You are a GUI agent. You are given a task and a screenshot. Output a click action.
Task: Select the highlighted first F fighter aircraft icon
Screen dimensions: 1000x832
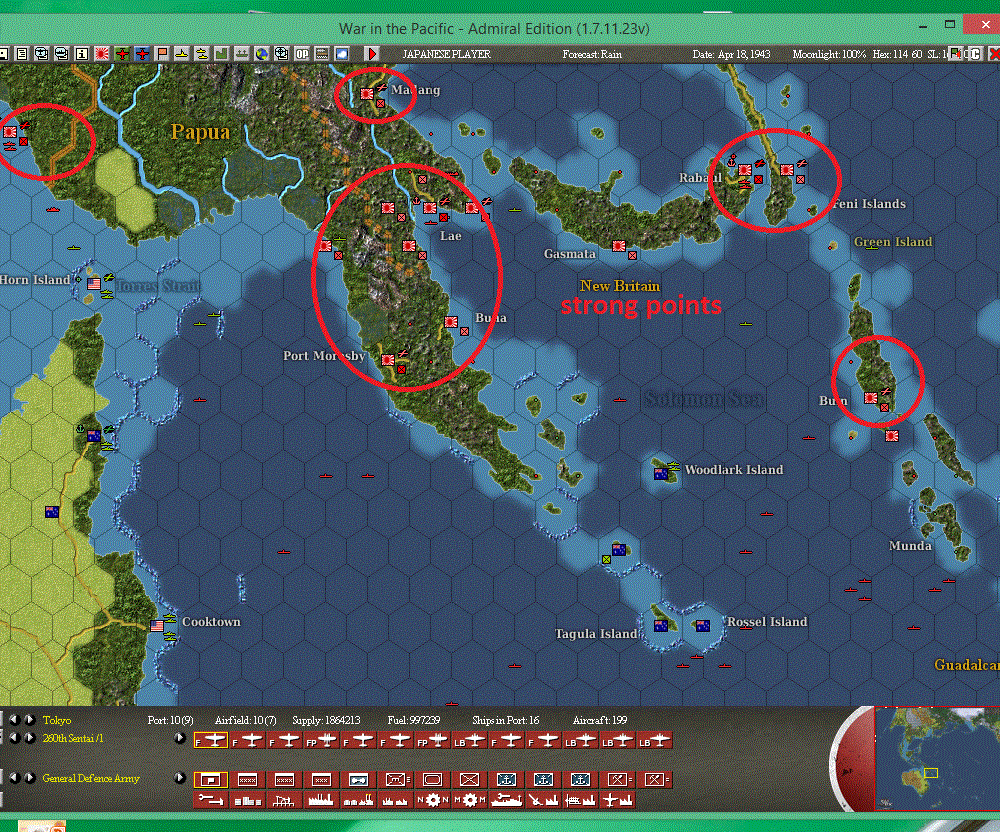click(210, 740)
